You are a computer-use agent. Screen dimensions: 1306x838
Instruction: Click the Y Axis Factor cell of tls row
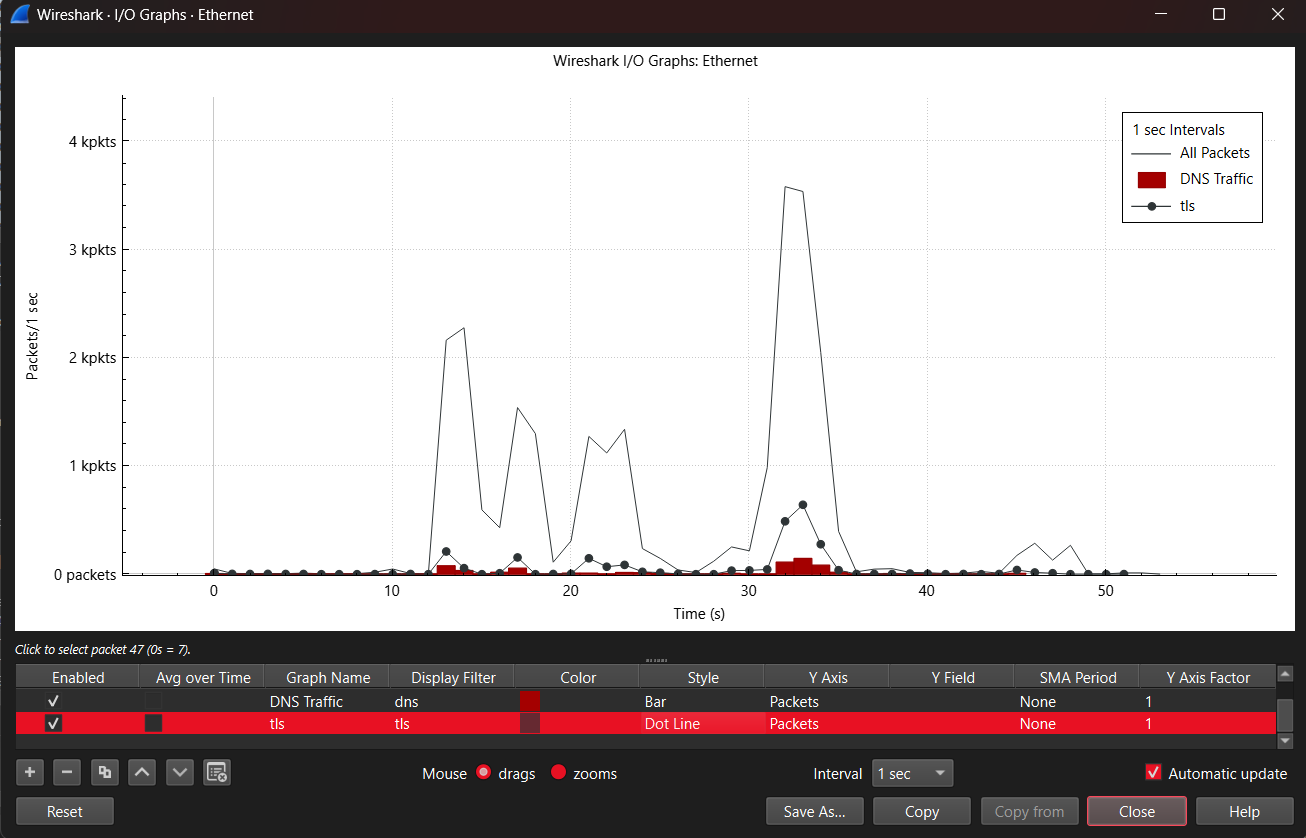click(1207, 724)
